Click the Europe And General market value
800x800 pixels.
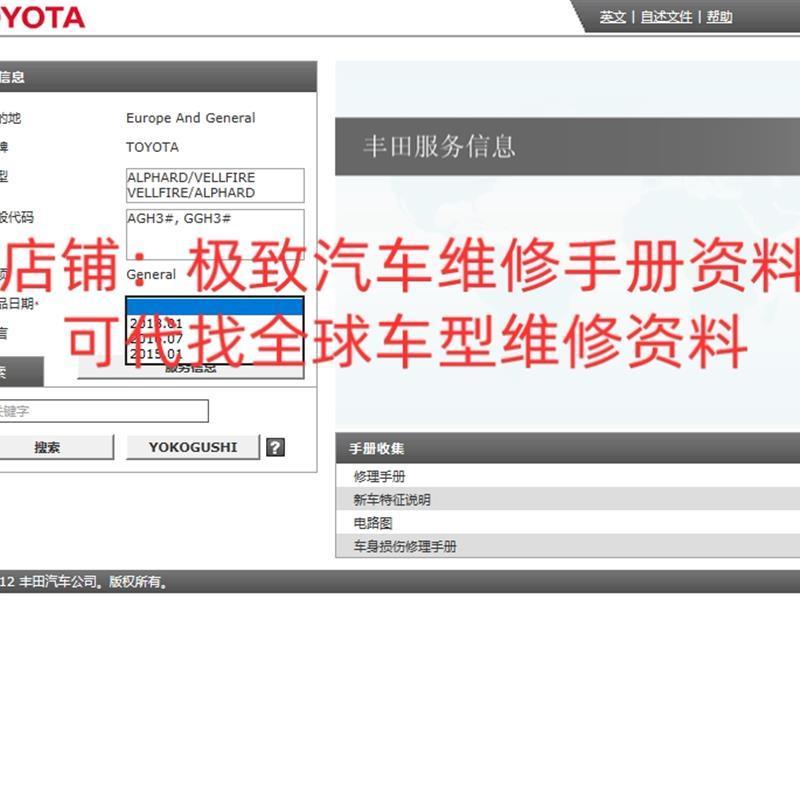(x=191, y=118)
